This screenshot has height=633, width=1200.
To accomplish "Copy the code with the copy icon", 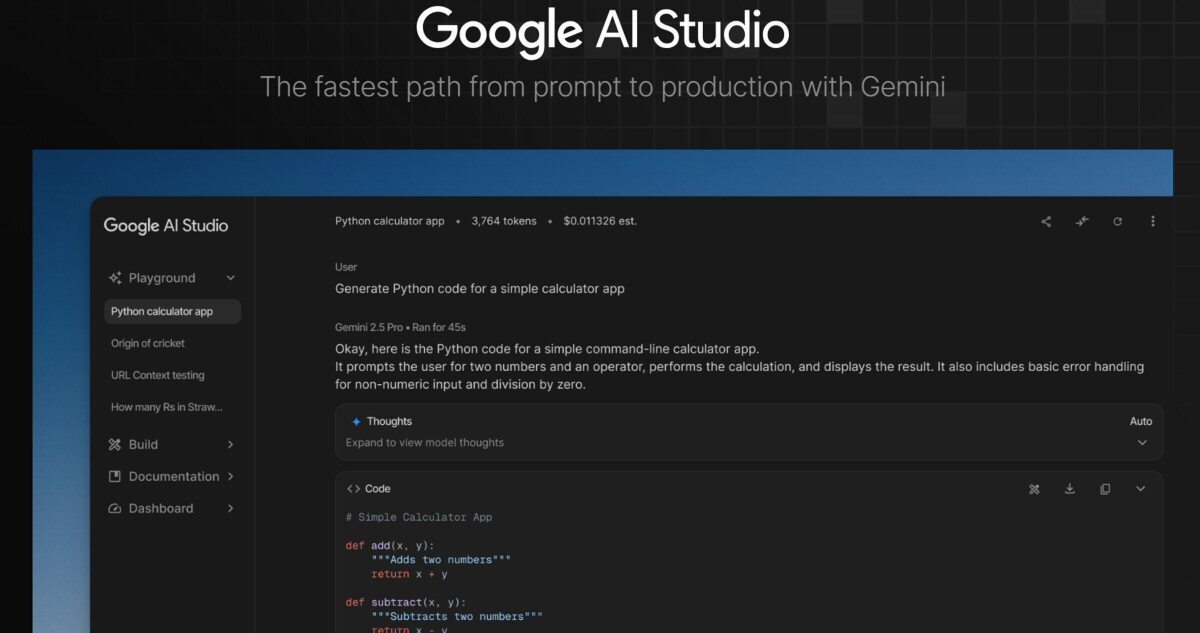I will click(x=1105, y=489).
